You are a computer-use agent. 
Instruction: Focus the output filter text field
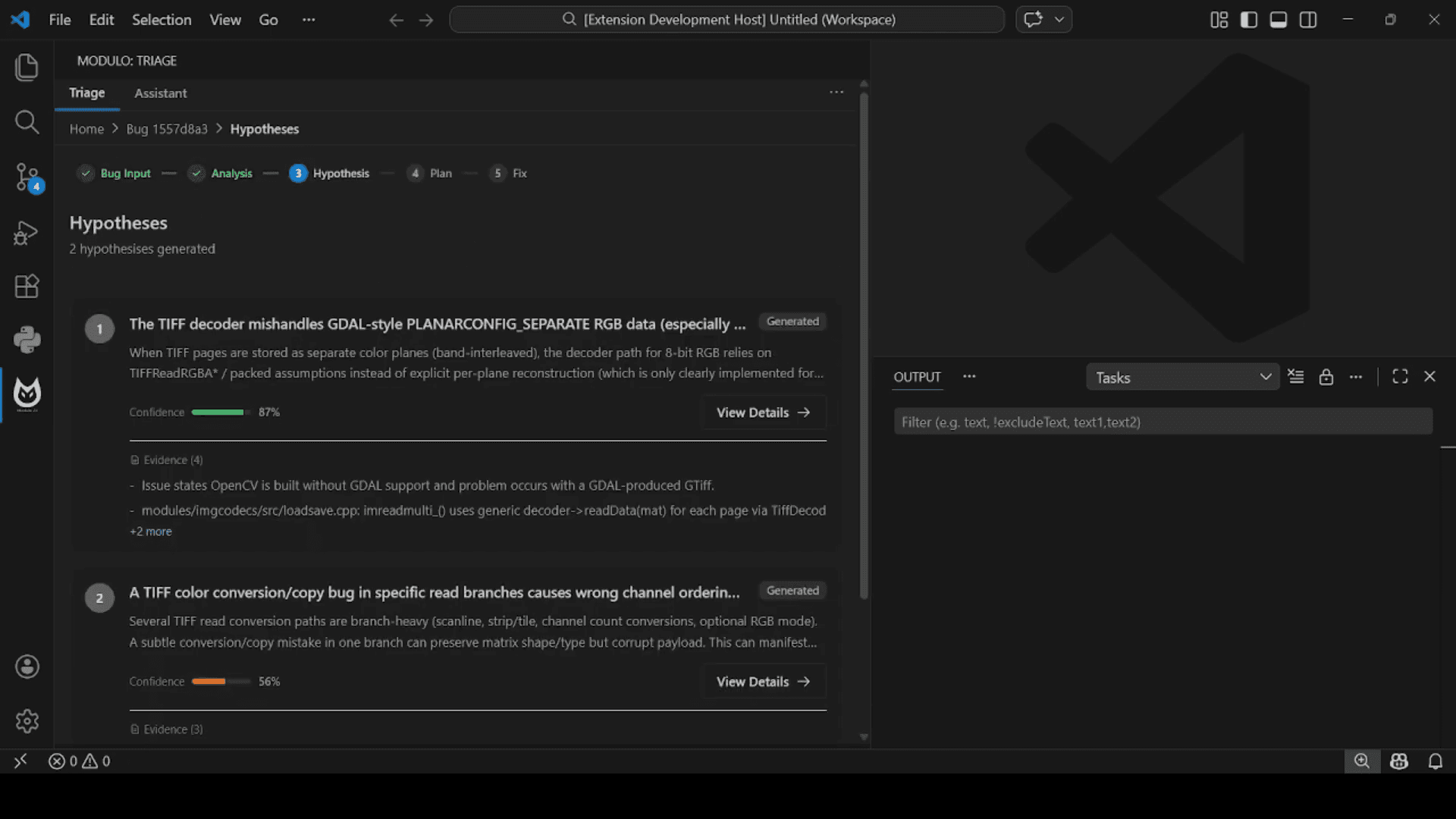(1163, 422)
